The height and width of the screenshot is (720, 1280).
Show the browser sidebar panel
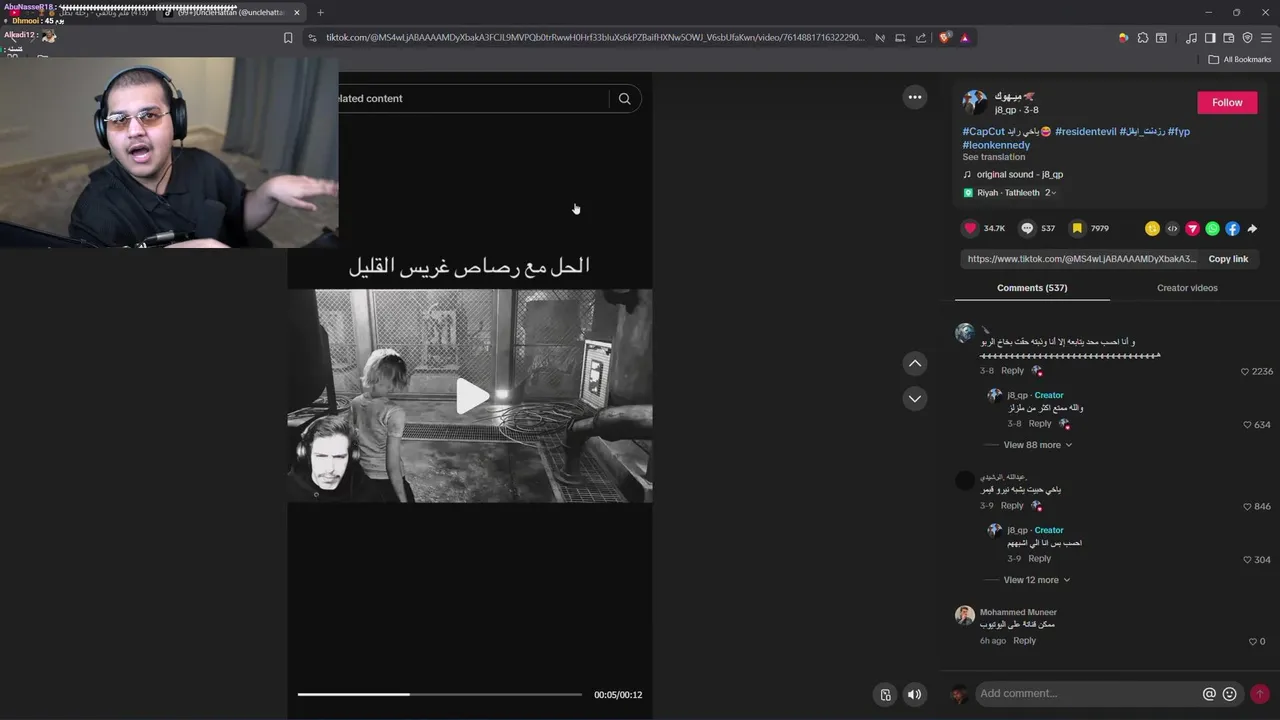click(x=1210, y=38)
